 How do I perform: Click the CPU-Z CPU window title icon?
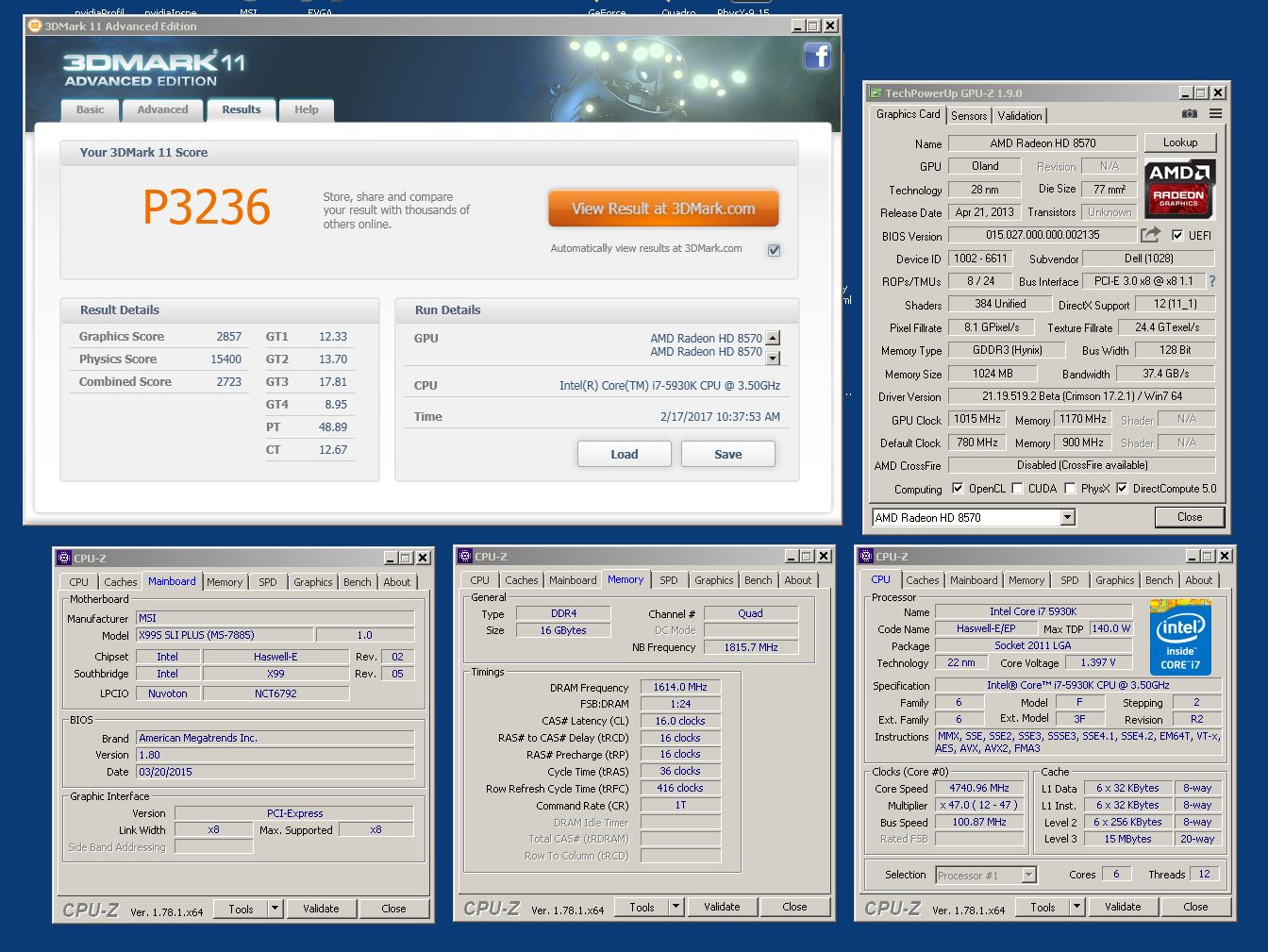866,557
